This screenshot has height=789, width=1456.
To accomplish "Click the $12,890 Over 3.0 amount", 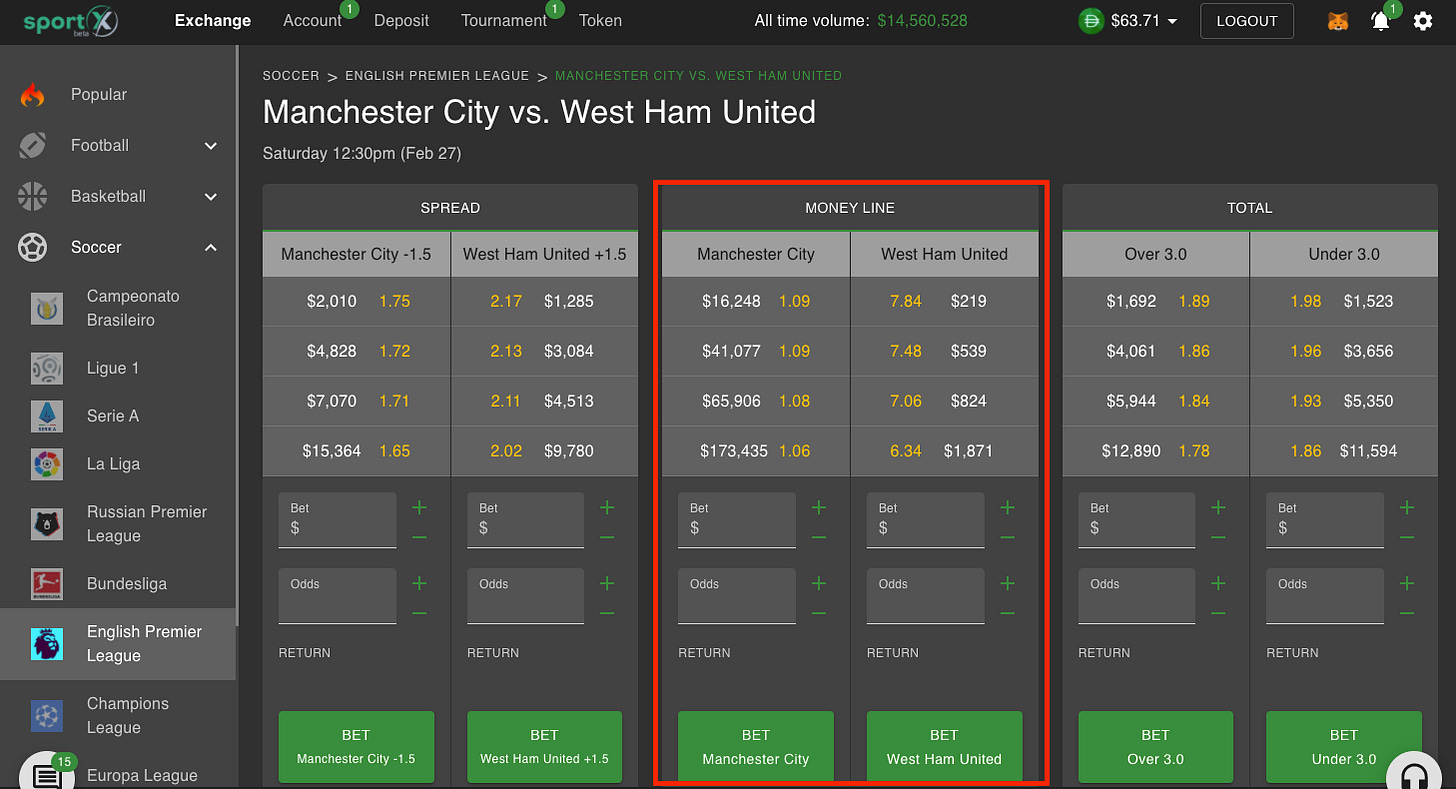I will click(1131, 451).
